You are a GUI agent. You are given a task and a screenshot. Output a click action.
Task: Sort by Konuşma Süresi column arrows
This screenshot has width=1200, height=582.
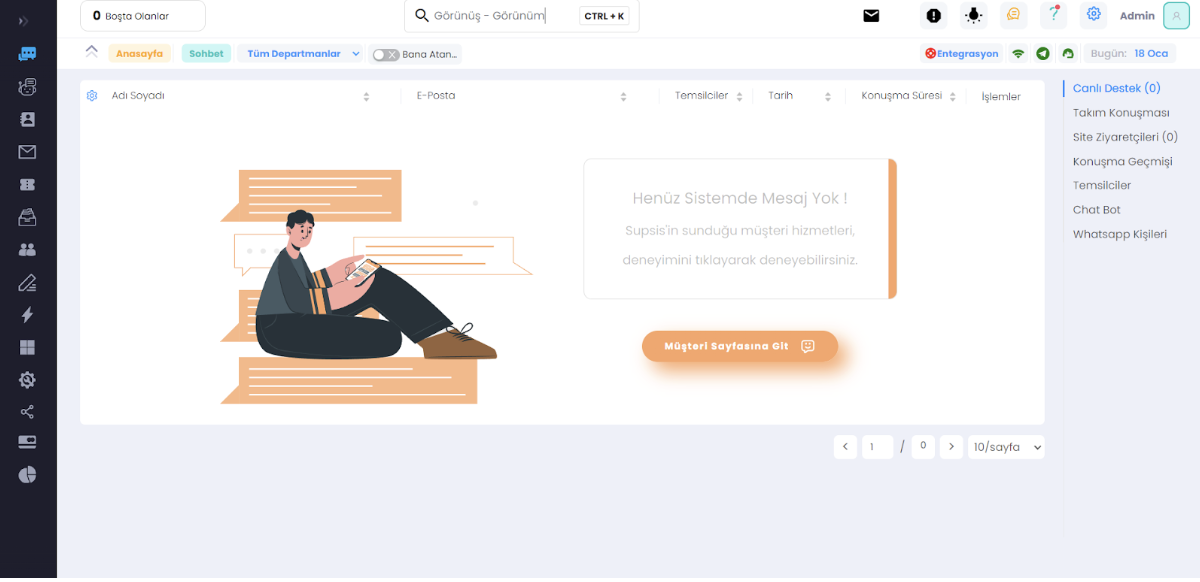pos(953,97)
